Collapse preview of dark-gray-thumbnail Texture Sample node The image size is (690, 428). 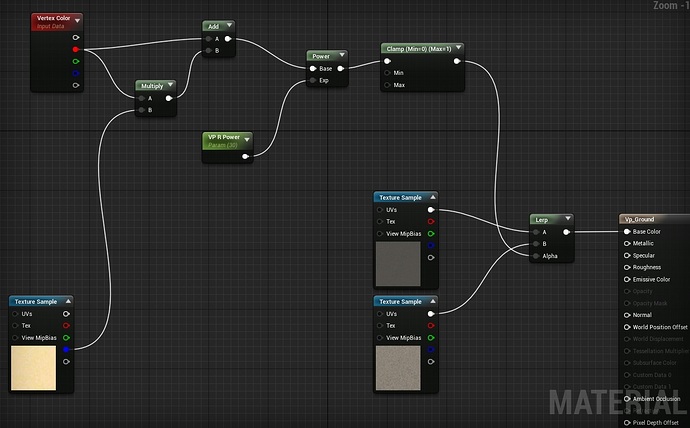(x=433, y=197)
